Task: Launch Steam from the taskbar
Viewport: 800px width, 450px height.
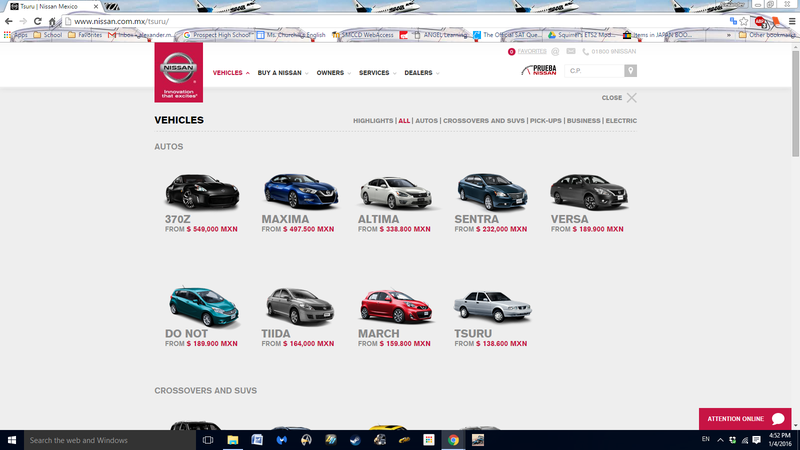Action: click(x=355, y=440)
